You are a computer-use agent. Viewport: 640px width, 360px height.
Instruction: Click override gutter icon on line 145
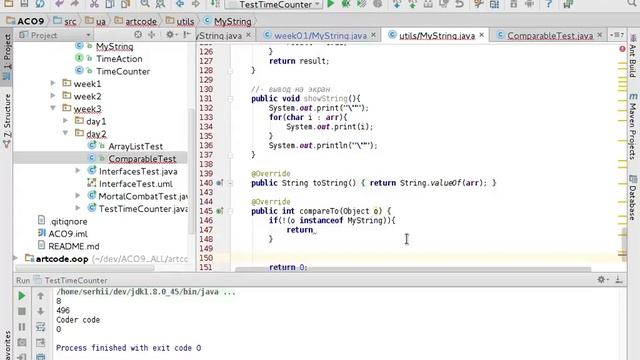(x=220, y=211)
